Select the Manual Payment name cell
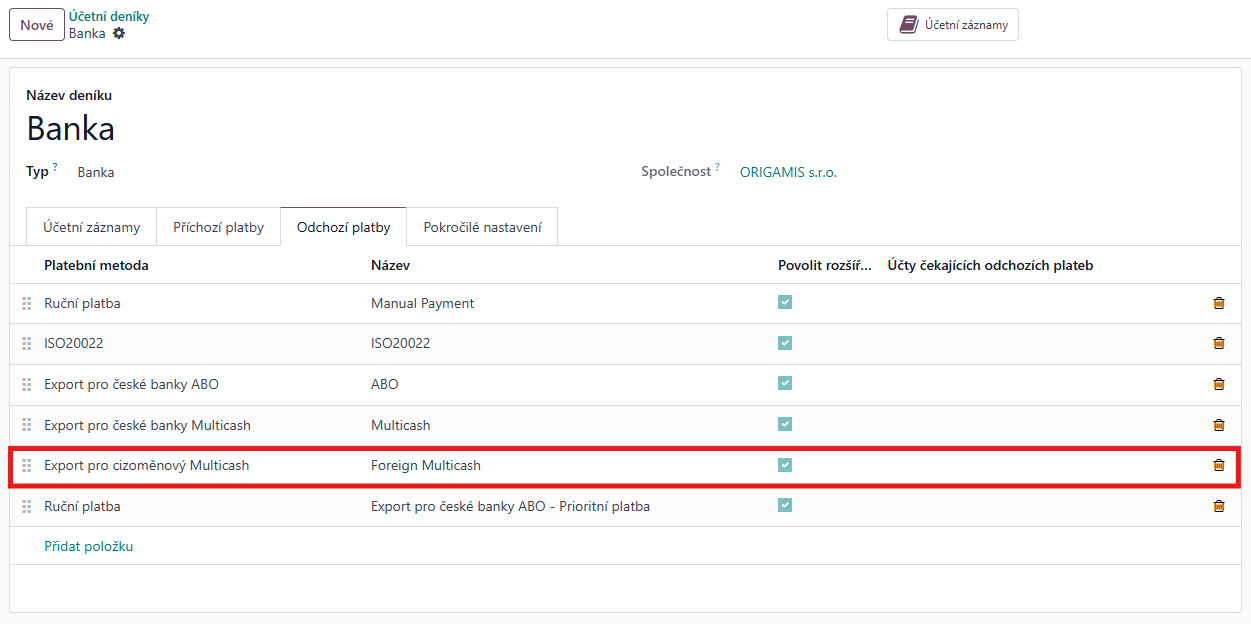1251x624 pixels. point(423,303)
